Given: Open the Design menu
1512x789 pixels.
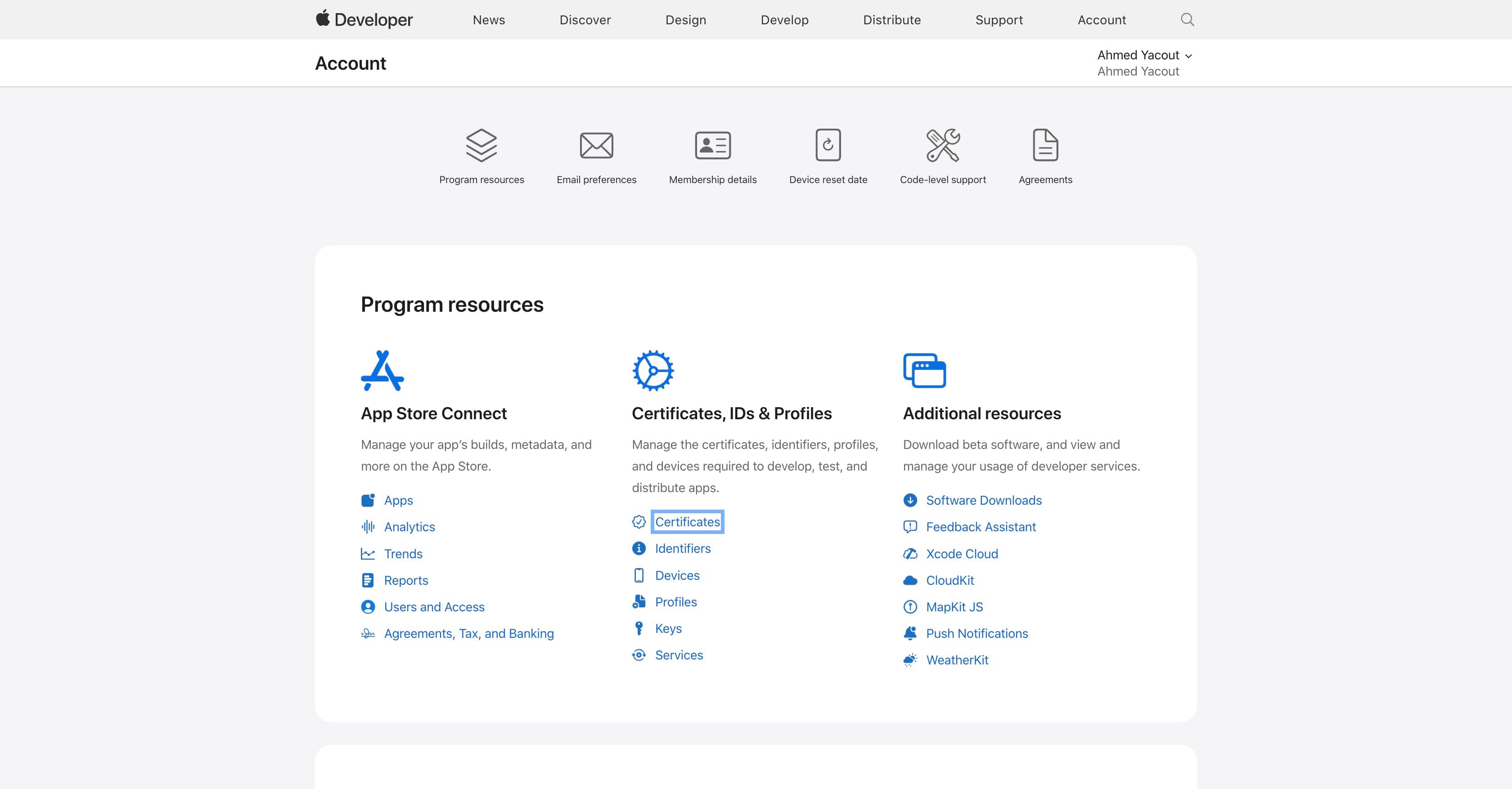Looking at the screenshot, I should tap(685, 20).
